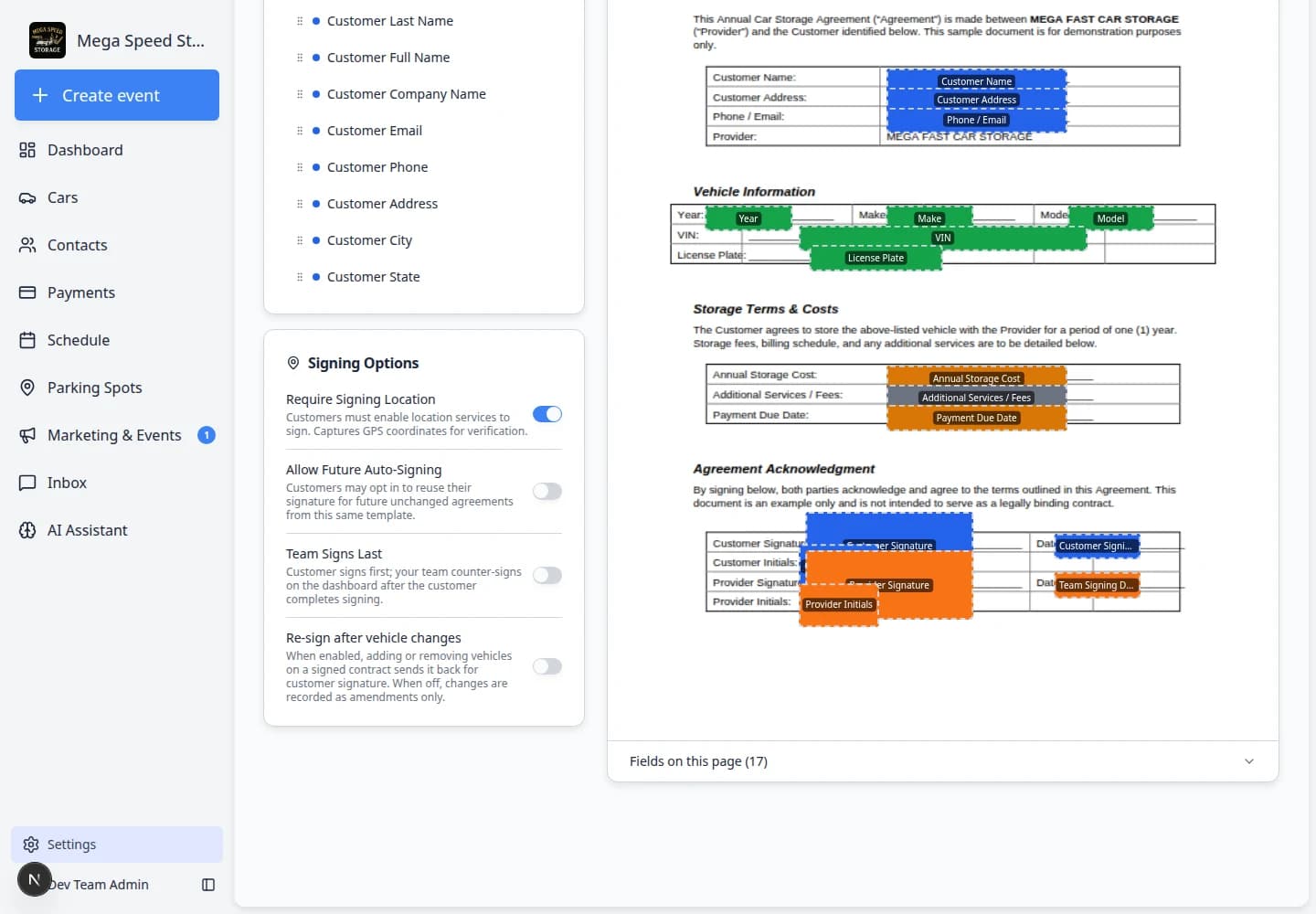
Task: Click Customer Email in field list
Action: click(x=375, y=131)
